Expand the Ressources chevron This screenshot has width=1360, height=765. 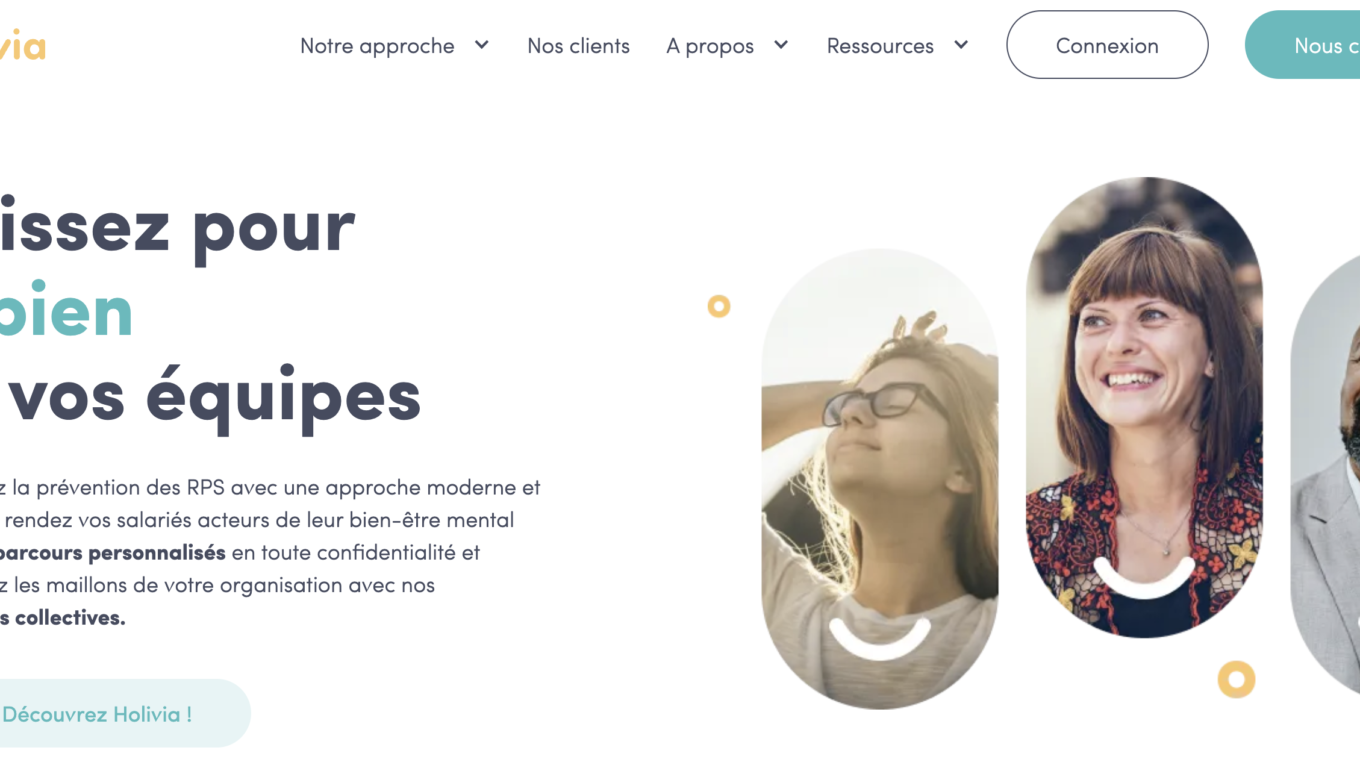click(x=961, y=45)
